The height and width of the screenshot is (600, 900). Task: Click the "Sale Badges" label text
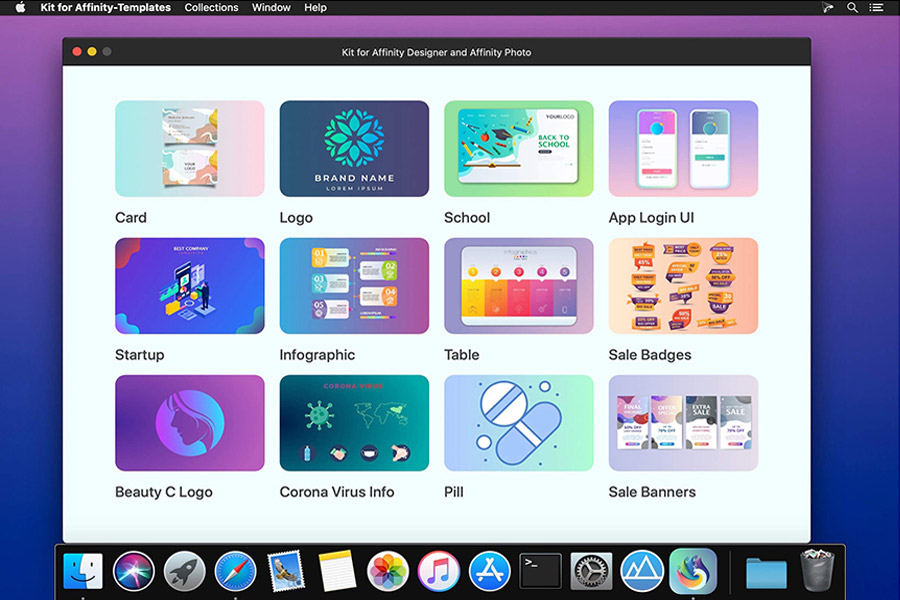point(650,355)
